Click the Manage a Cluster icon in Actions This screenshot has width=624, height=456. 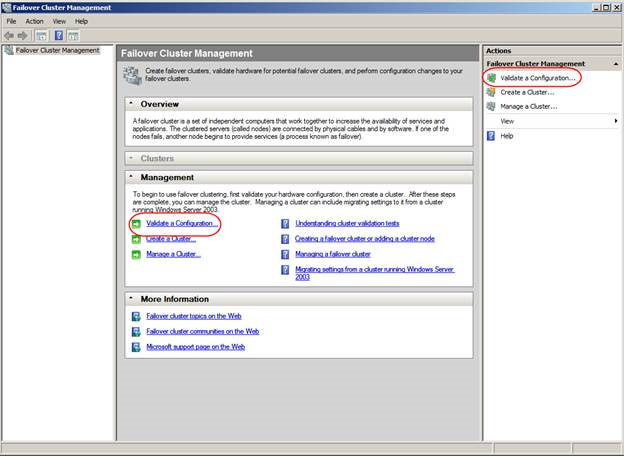pyautogui.click(x=491, y=106)
